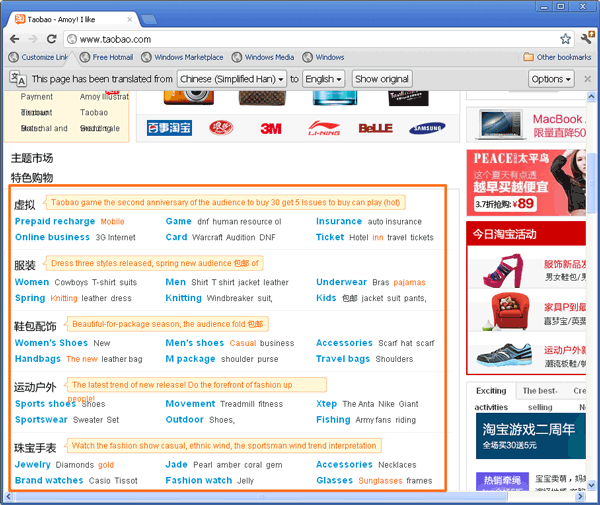The image size is (600, 505).
Task: Click the horizontal scrollbar right arrow
Action: tap(580, 497)
